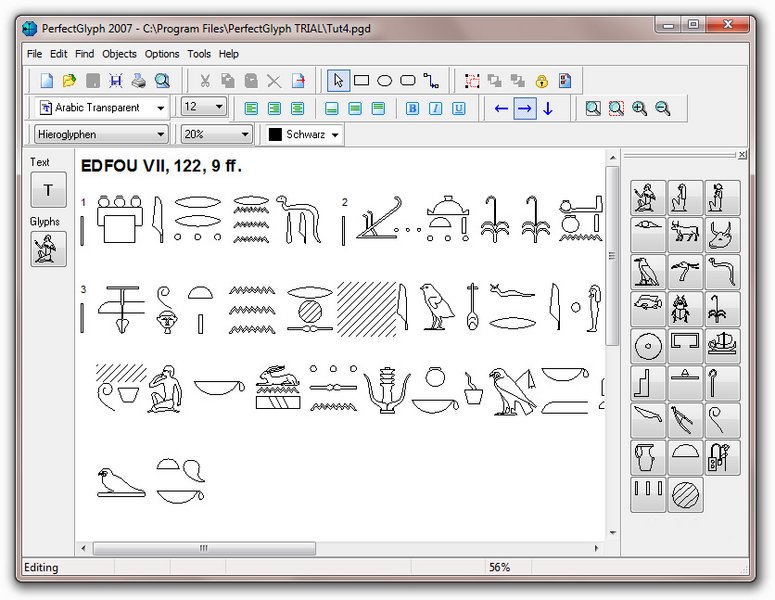This screenshot has height=600, width=775.
Task: Click the scarab beetle glyph category
Action: click(685, 308)
